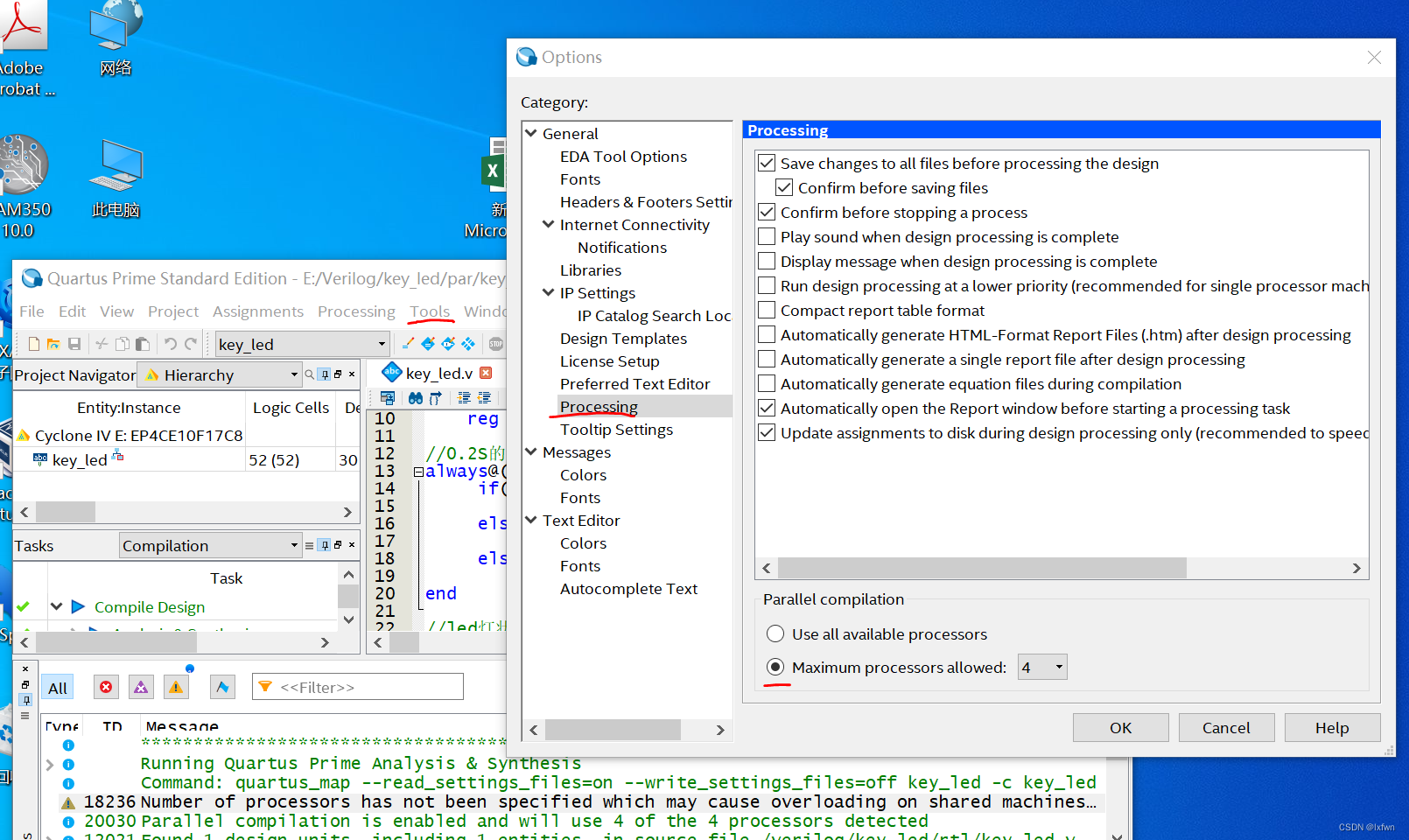
Task: Click the blue flag message filter icon
Action: click(222, 687)
